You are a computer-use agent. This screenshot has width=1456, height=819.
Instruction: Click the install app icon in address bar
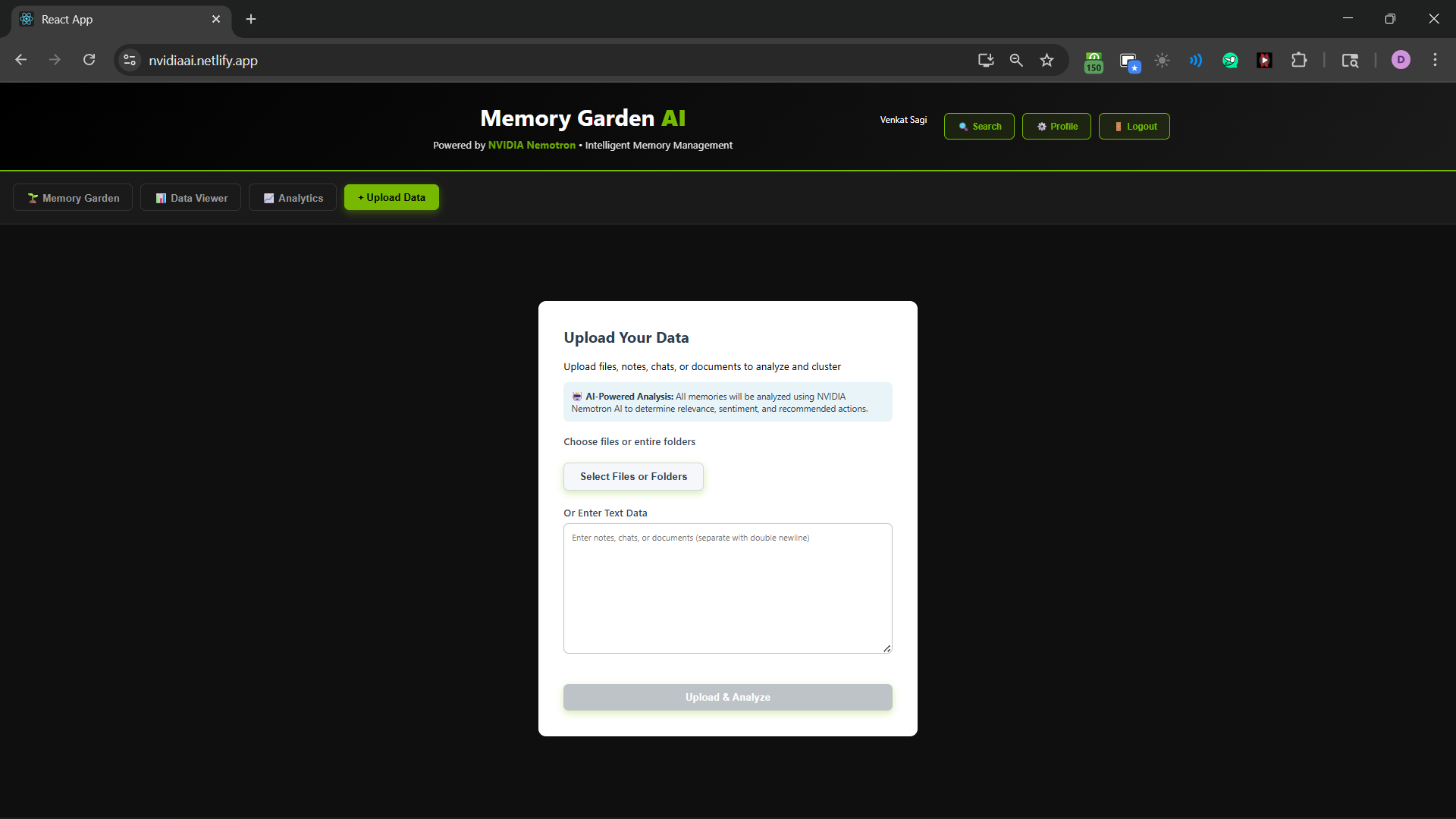[985, 61]
